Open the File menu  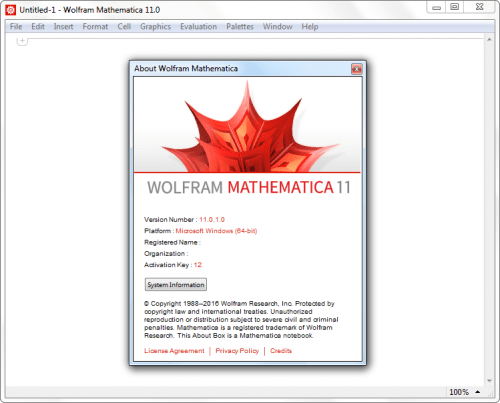coord(16,27)
